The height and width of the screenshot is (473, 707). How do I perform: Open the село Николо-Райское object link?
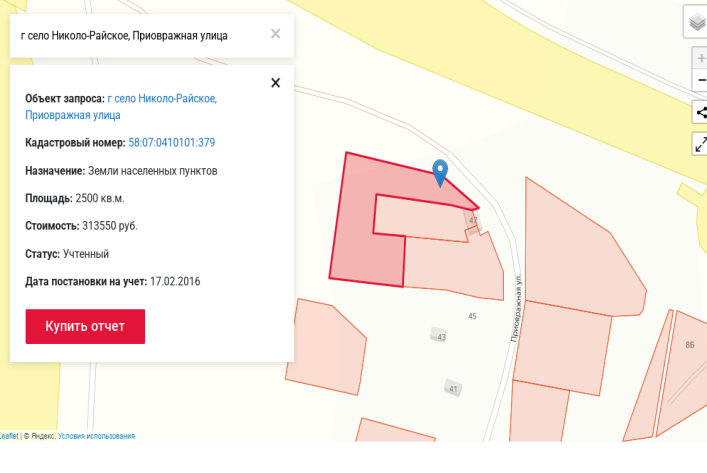click(x=162, y=99)
